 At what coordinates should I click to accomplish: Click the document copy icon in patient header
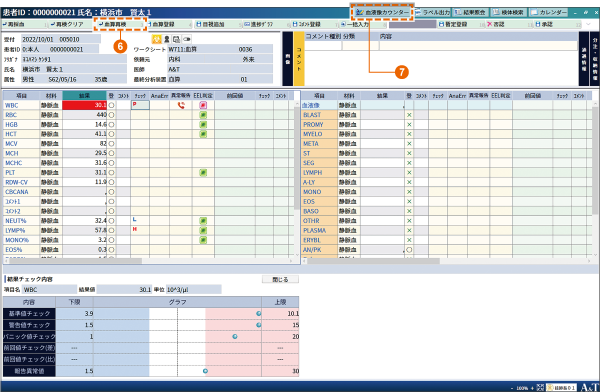pyautogui.click(x=176, y=39)
